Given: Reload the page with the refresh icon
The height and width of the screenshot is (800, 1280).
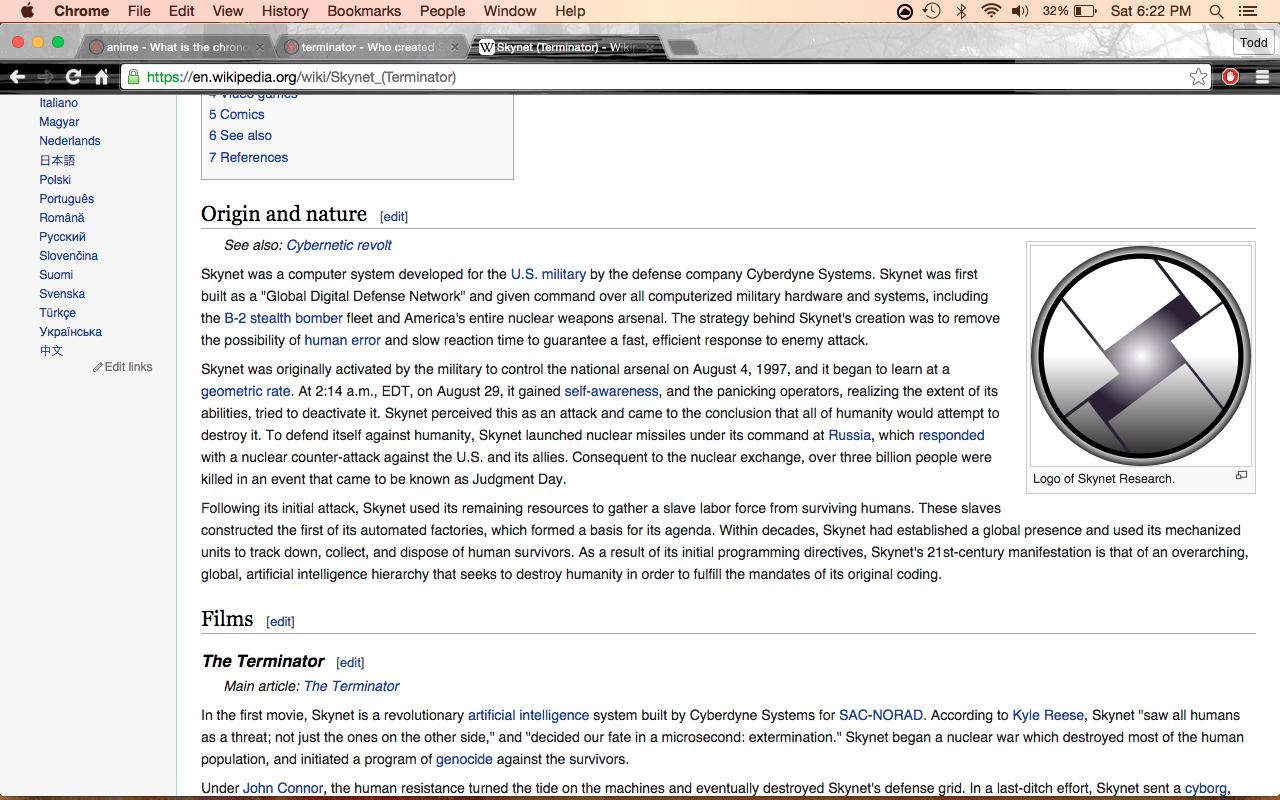Looking at the screenshot, I should coord(73,77).
